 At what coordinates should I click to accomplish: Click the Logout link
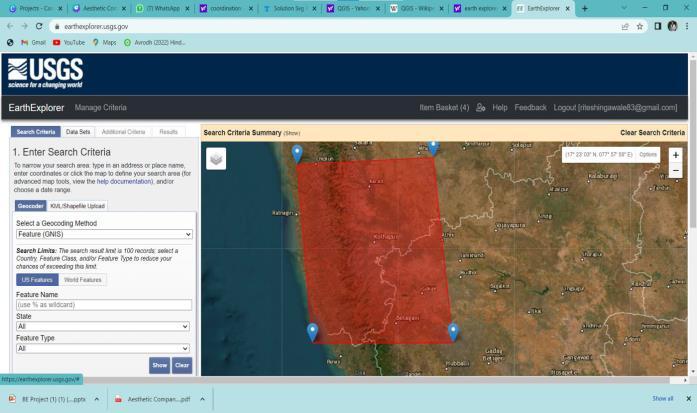[x=615, y=108]
